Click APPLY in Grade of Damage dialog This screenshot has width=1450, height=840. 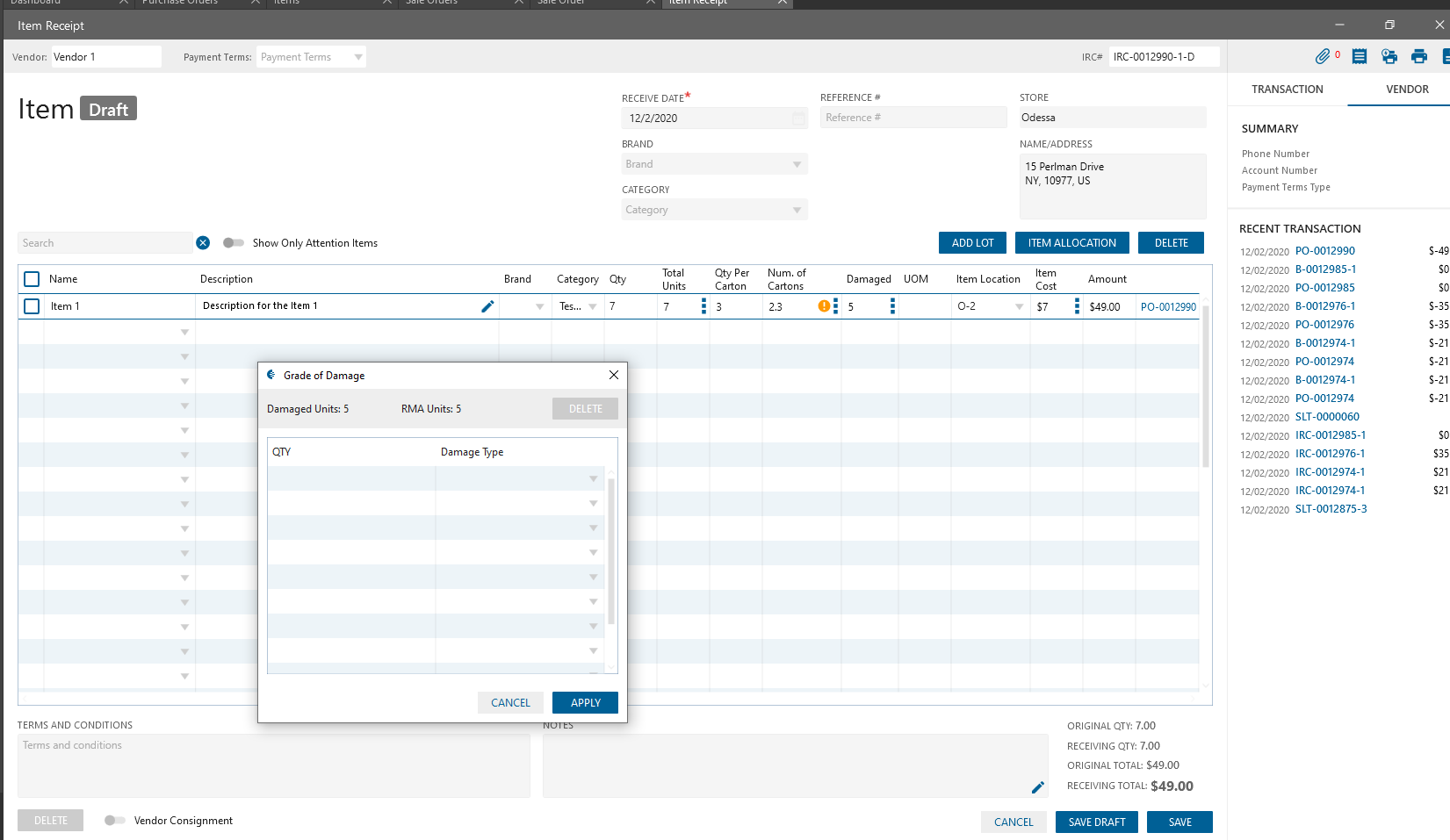(585, 703)
